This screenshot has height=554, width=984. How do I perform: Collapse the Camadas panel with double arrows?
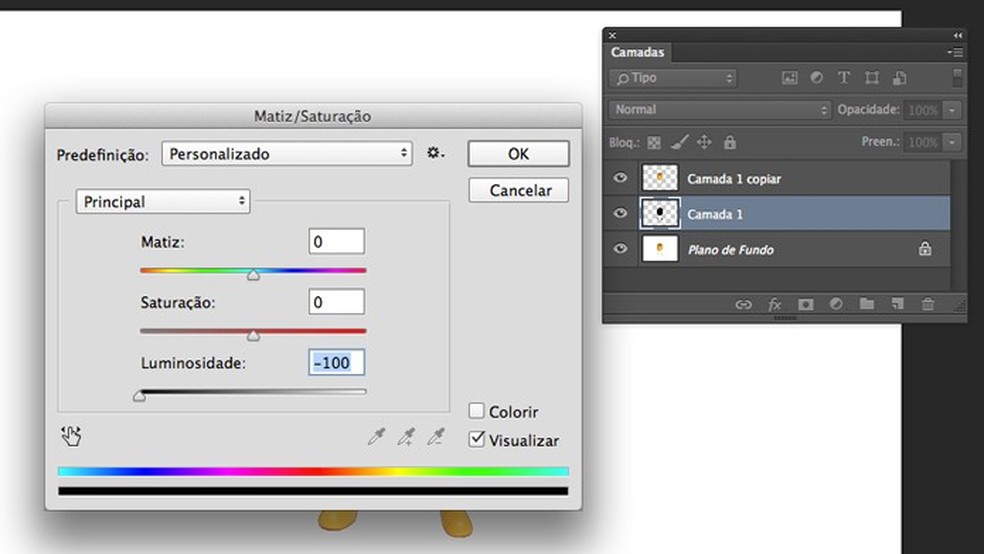(x=958, y=35)
